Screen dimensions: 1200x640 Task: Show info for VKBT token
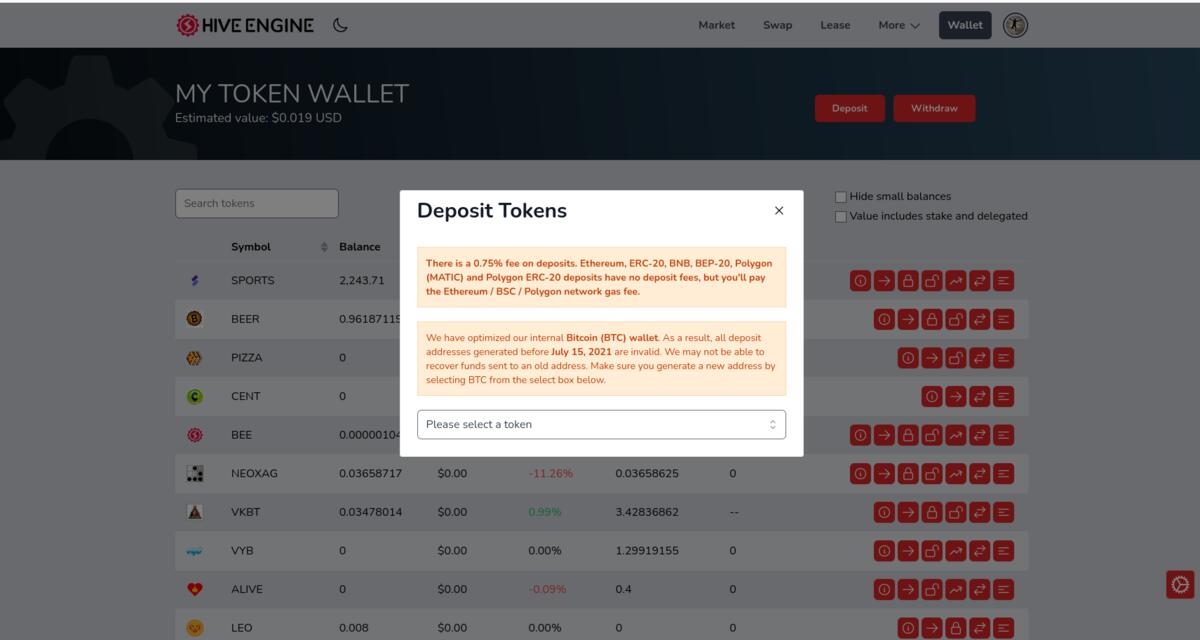tap(884, 512)
